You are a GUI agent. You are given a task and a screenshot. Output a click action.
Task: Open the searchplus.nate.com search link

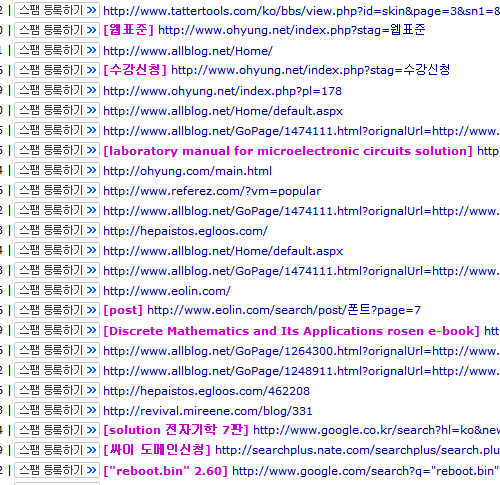(358, 450)
